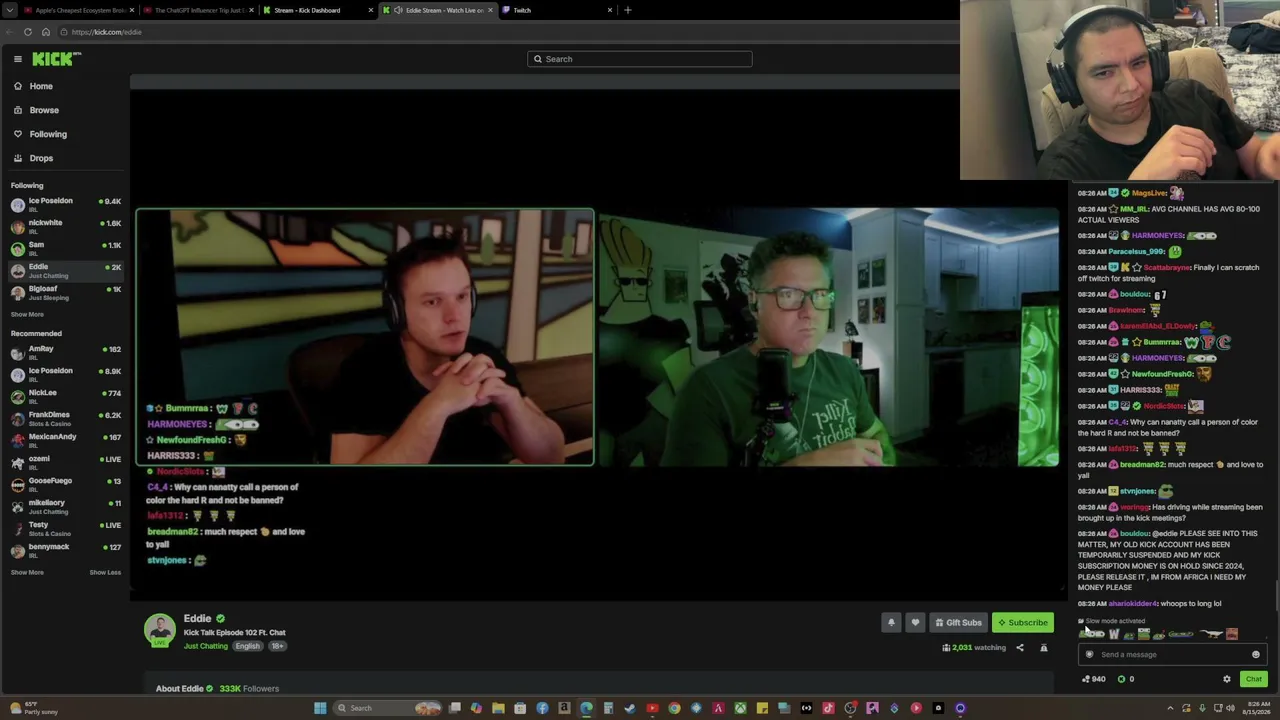Go back to the previous page
Screen dimensions: 1280x720
(10, 32)
